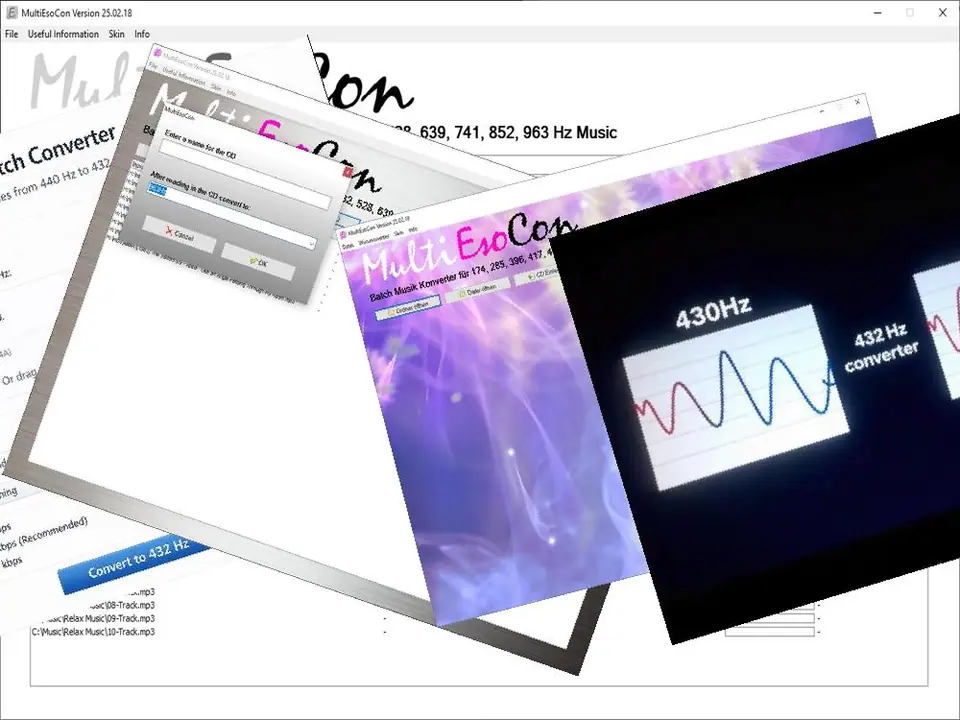Image resolution: width=960 pixels, height=720 pixels.
Task: Click the folder icon on the Ordner öffnen button
Action: (x=393, y=309)
